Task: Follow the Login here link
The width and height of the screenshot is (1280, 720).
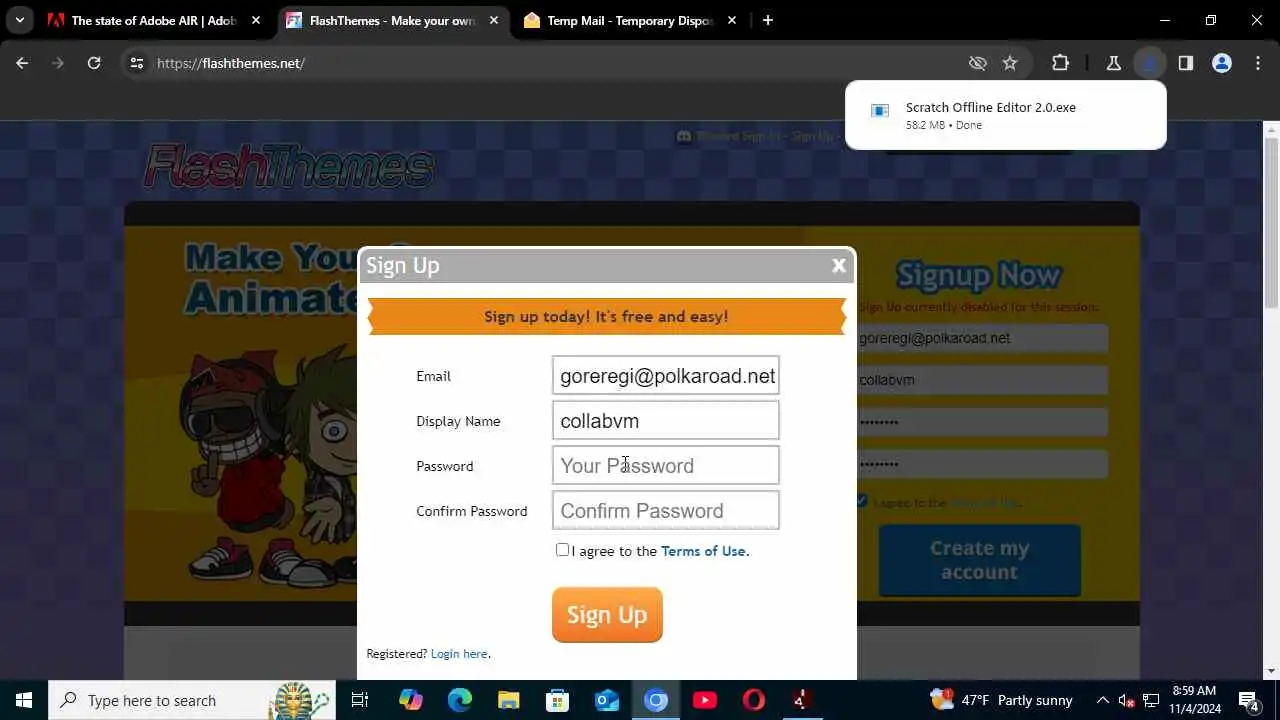Action: point(459,654)
